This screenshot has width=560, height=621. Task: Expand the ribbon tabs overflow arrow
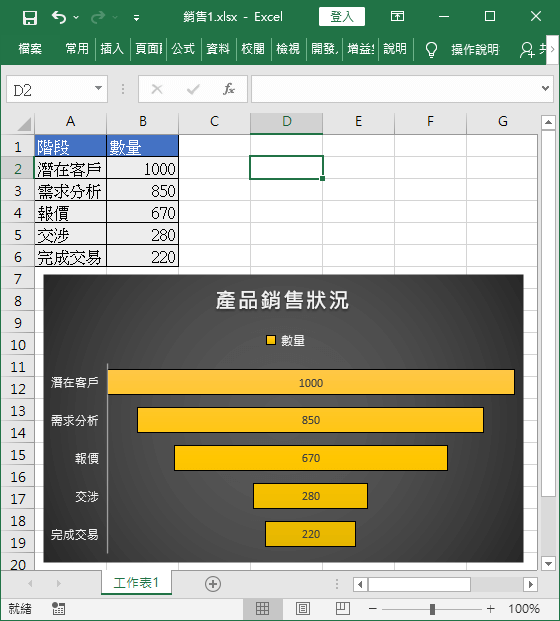point(552,50)
